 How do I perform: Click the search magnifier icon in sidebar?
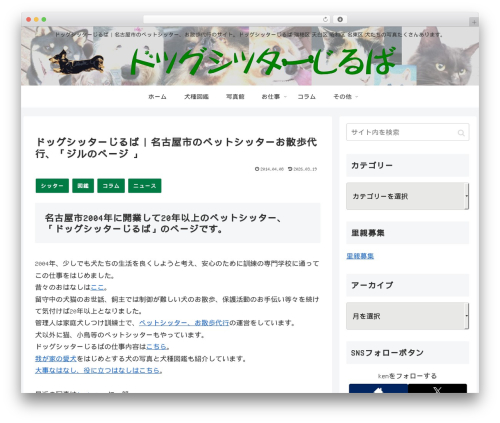pyautogui.click(x=461, y=133)
